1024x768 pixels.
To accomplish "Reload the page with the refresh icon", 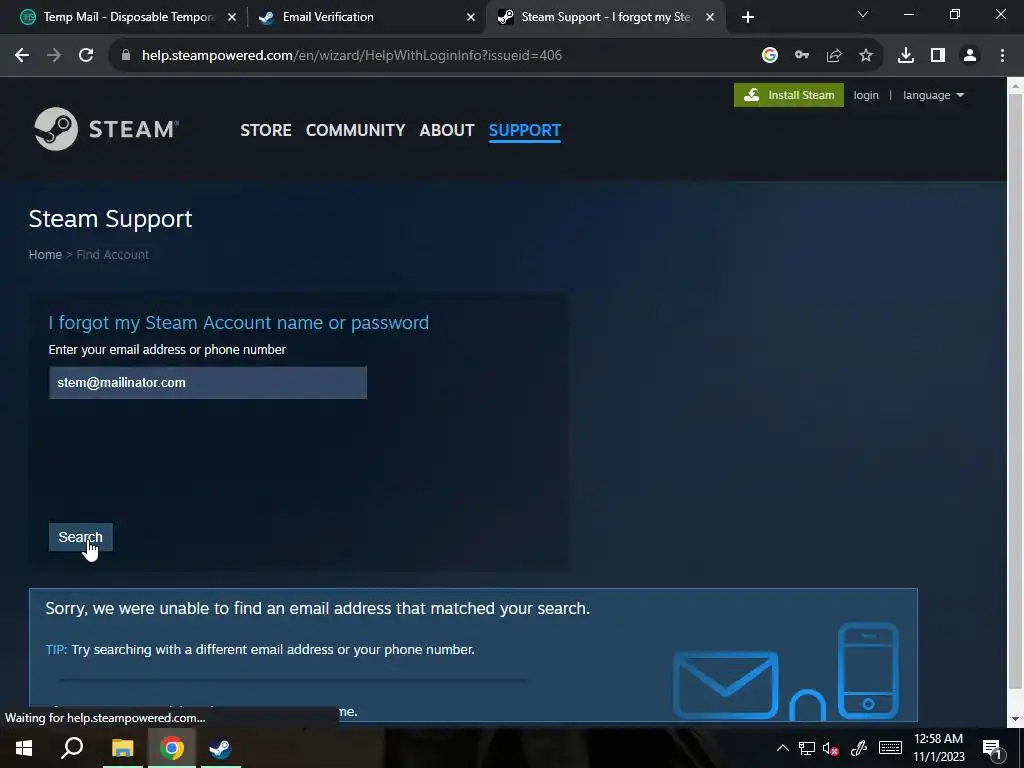I will tap(86, 56).
